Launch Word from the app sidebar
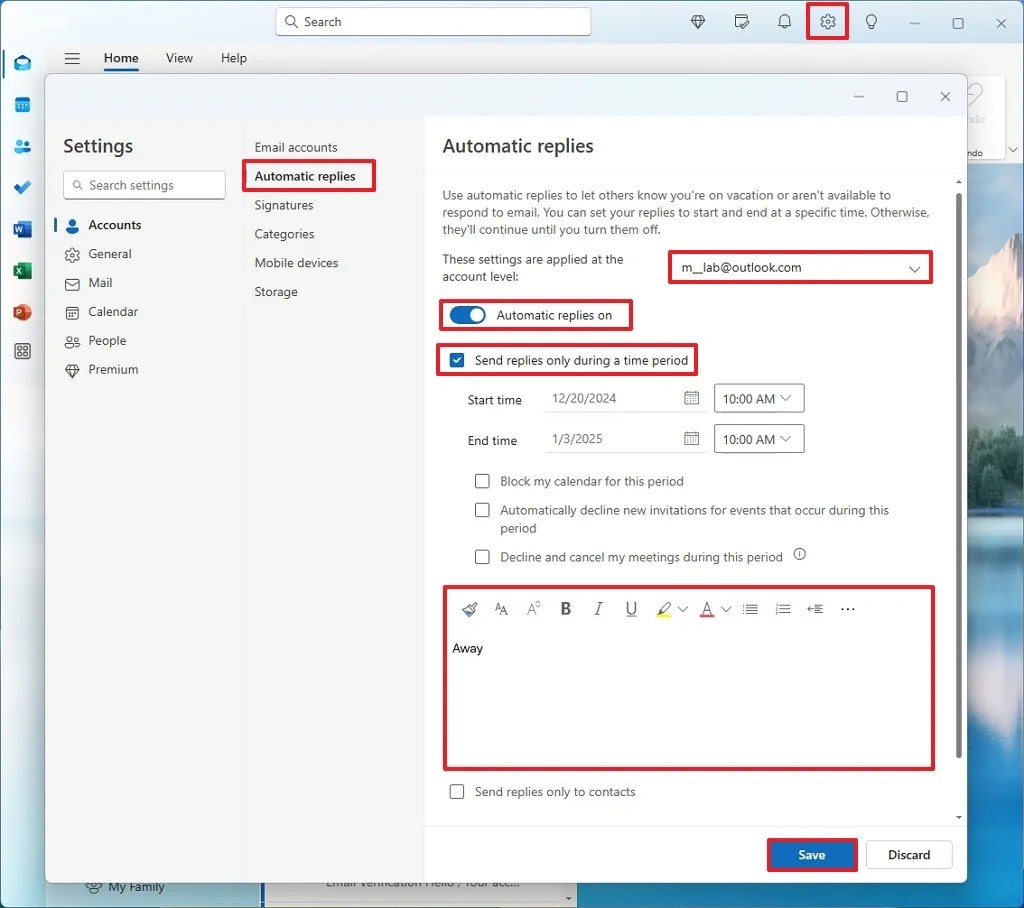The width and height of the screenshot is (1024, 908). [x=22, y=228]
